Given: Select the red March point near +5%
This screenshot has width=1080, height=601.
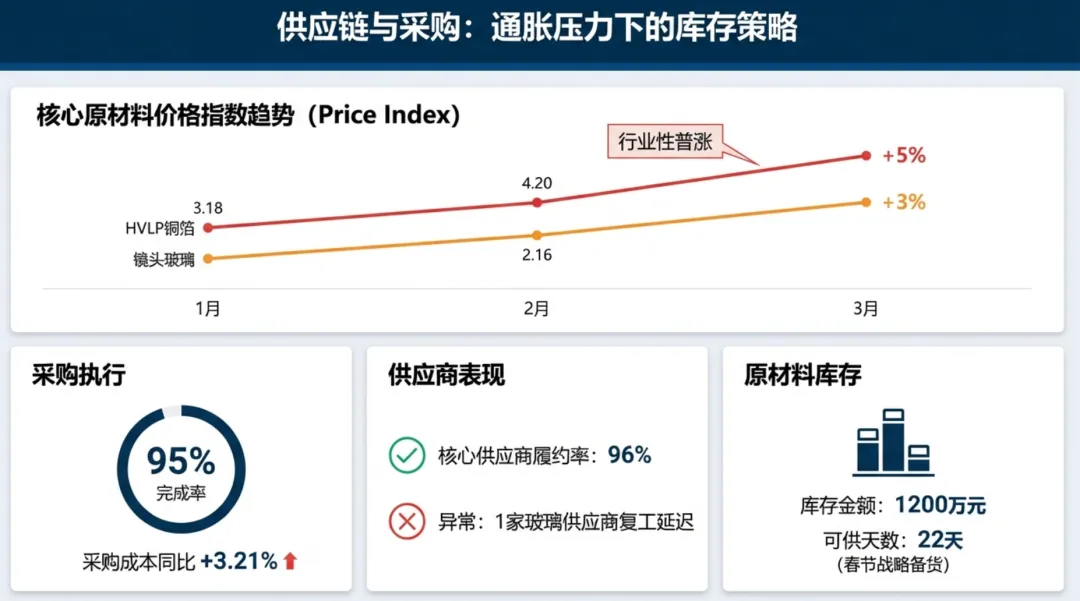Looking at the screenshot, I should tap(866, 156).
